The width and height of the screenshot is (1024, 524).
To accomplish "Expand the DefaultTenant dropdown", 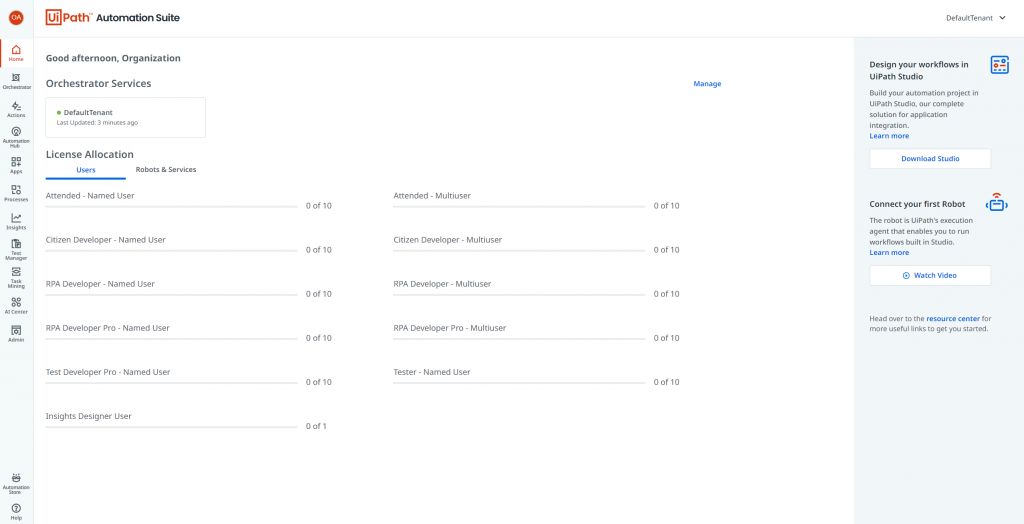I will coord(976,18).
